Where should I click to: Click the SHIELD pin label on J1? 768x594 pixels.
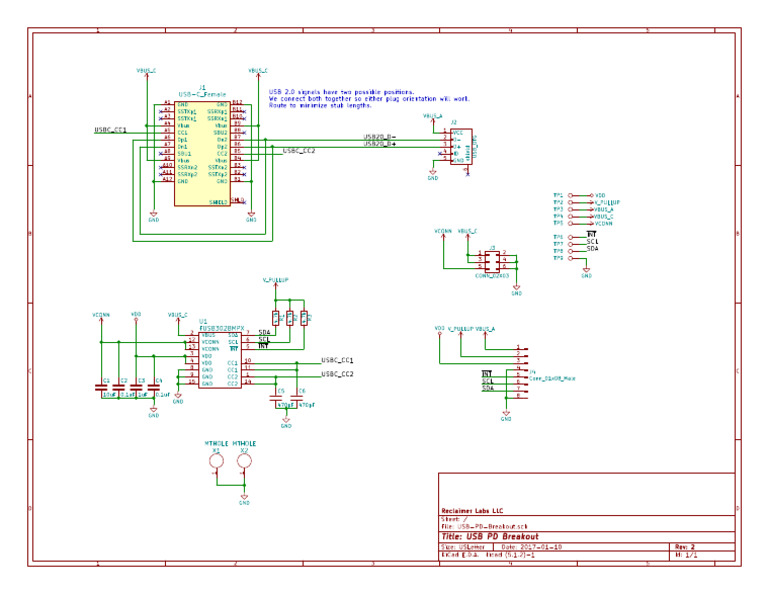(218, 202)
